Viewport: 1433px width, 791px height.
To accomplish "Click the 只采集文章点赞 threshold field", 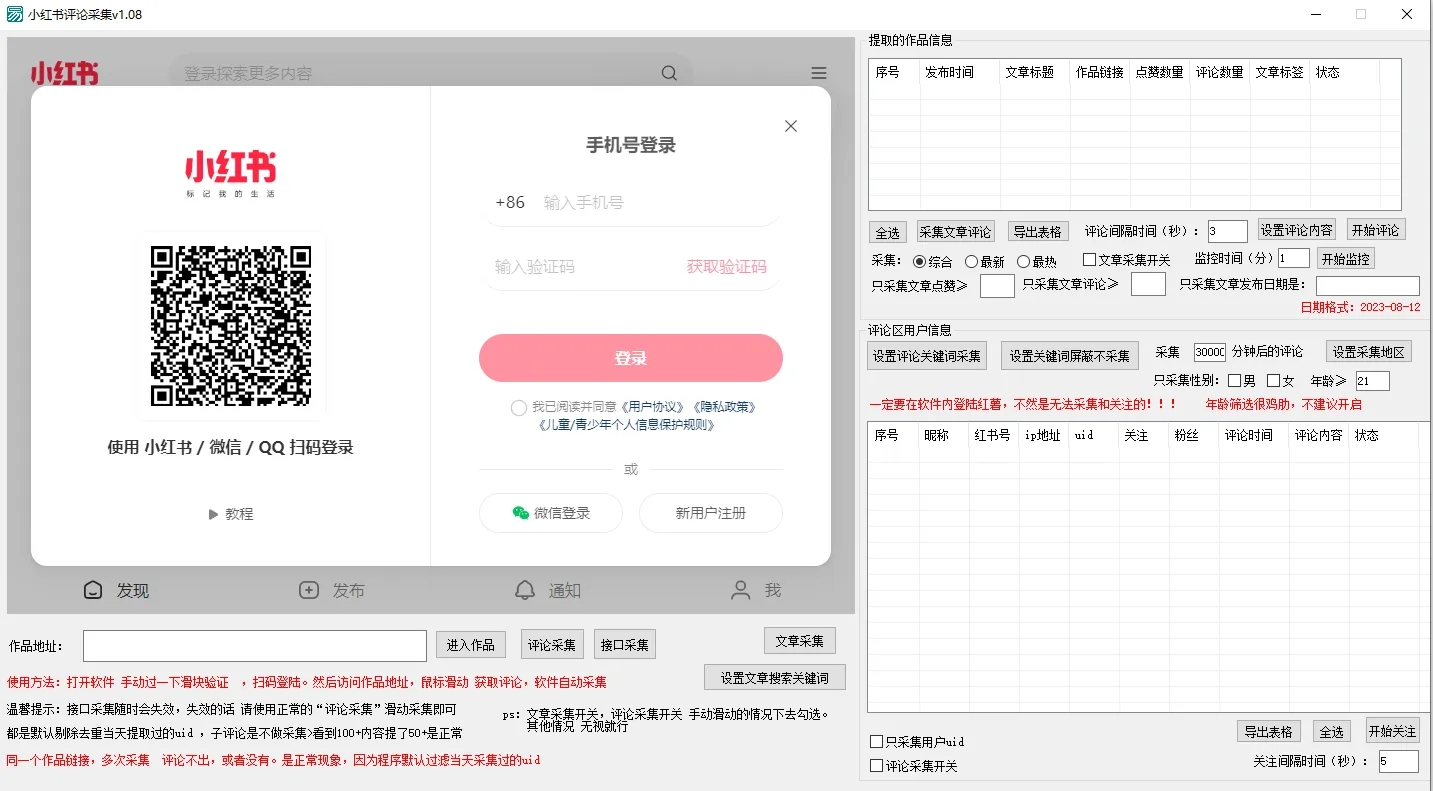I will tap(997, 285).
